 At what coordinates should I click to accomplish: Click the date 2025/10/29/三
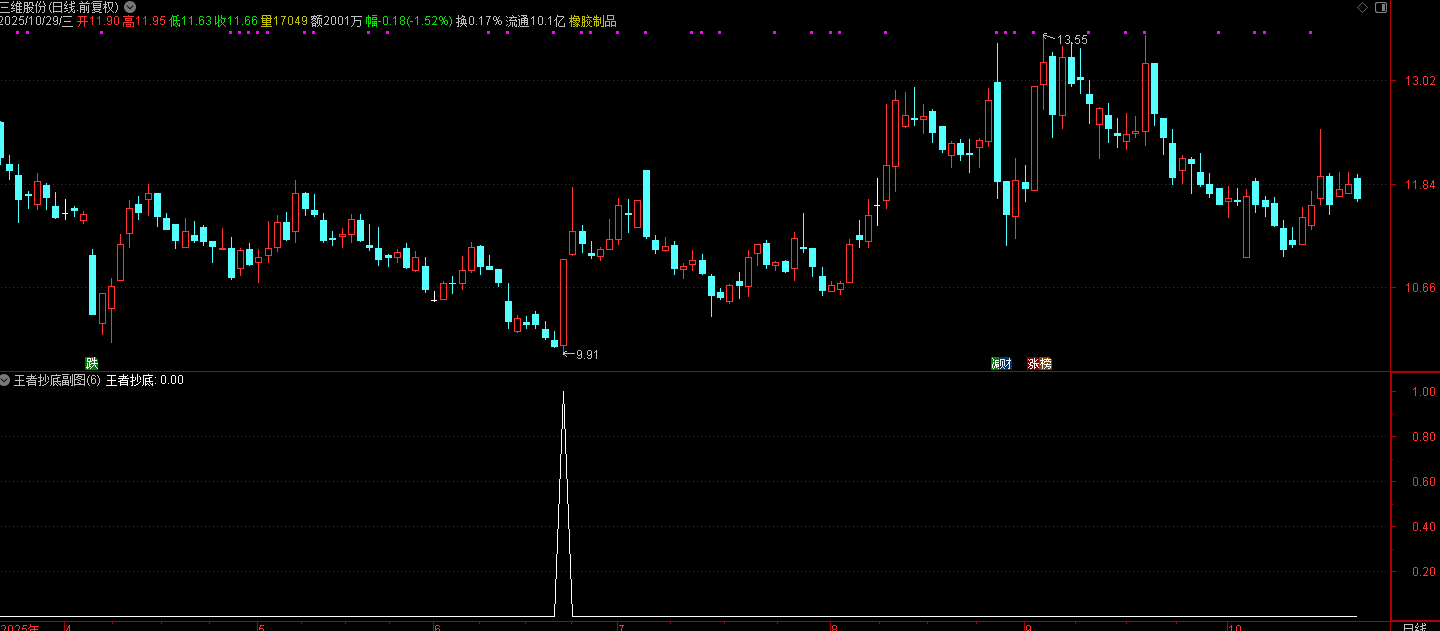click(37, 21)
